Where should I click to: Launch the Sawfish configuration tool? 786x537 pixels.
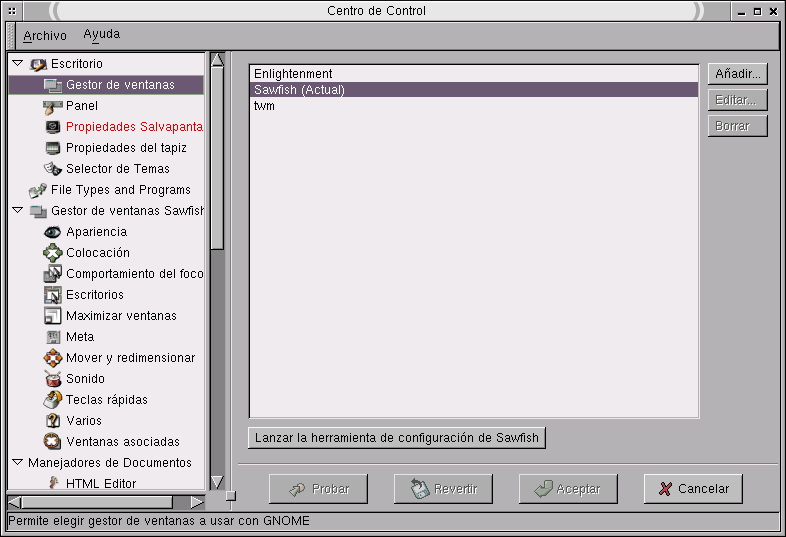tap(397, 438)
